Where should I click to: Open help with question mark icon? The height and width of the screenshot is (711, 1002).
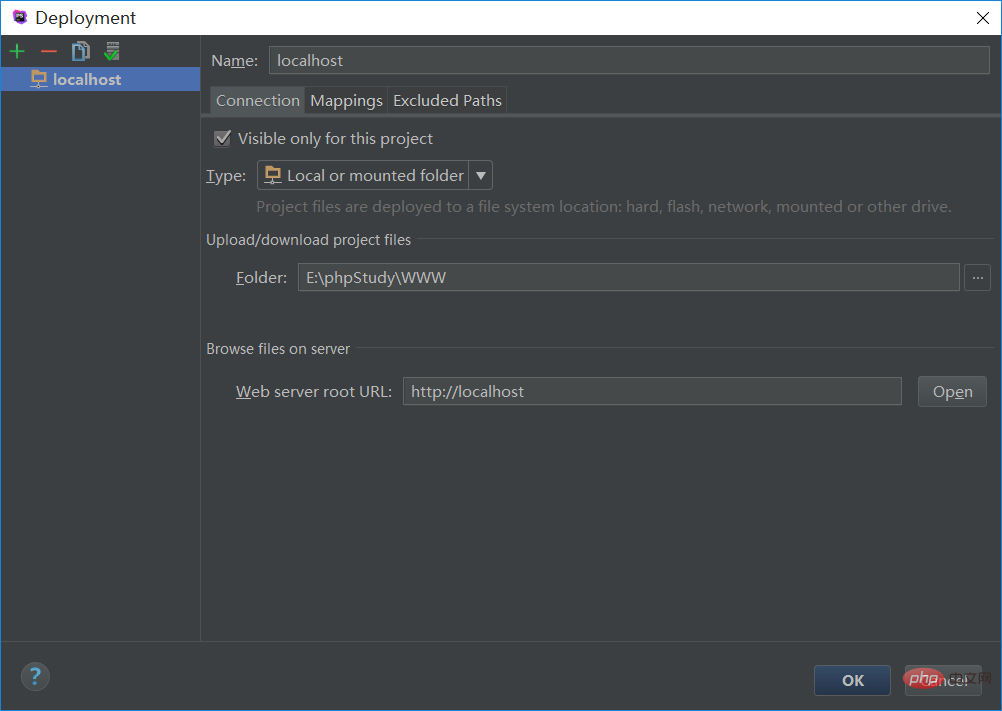tap(35, 677)
